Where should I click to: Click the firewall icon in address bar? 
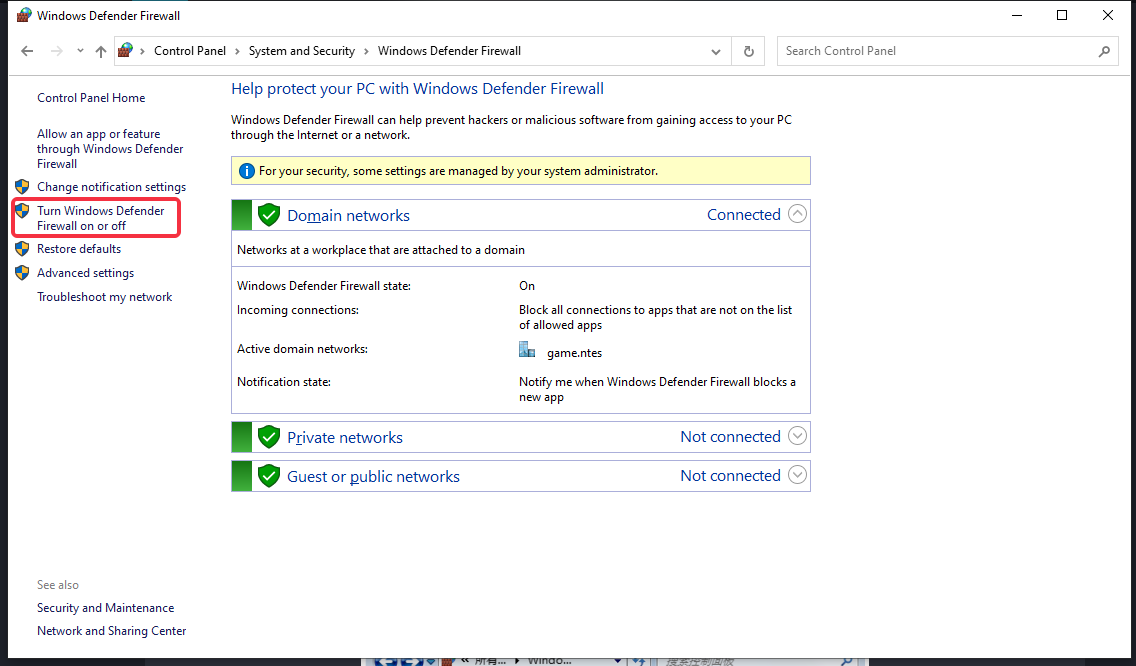coord(125,51)
